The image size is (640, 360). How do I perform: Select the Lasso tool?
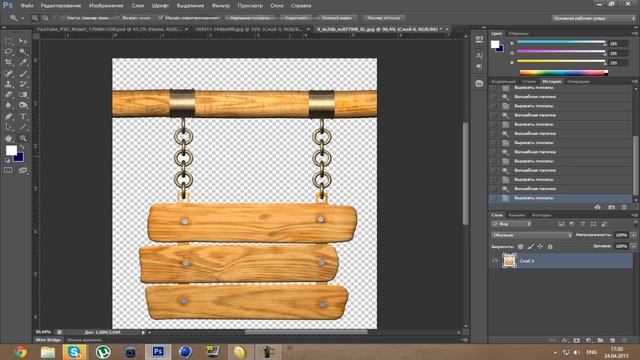9,52
